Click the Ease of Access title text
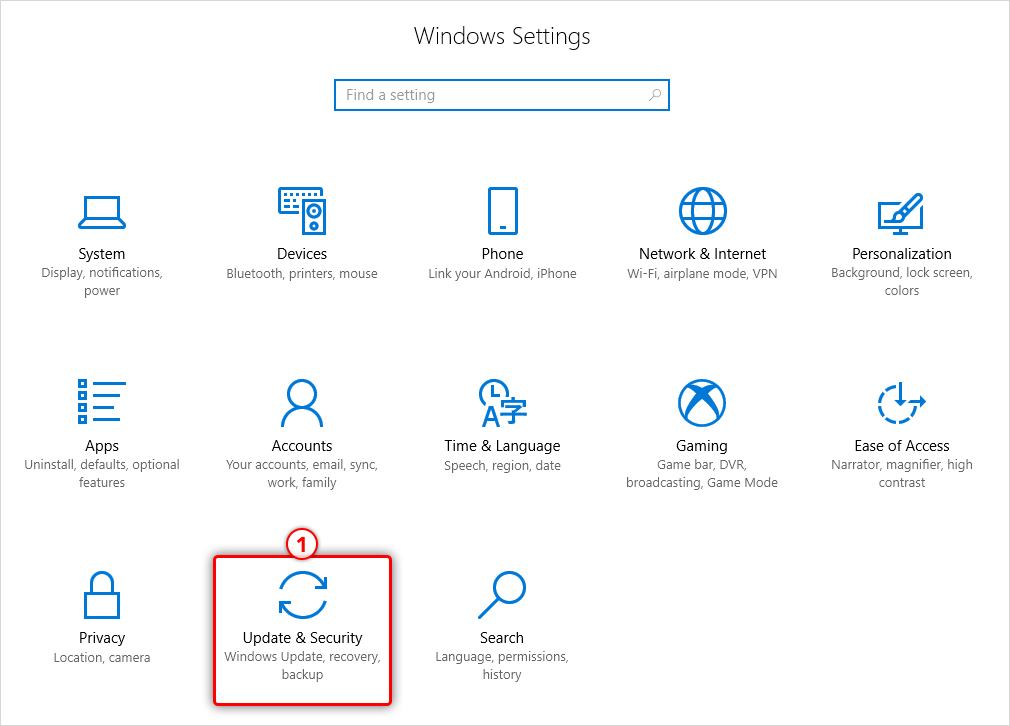1010x726 pixels. coord(901,446)
